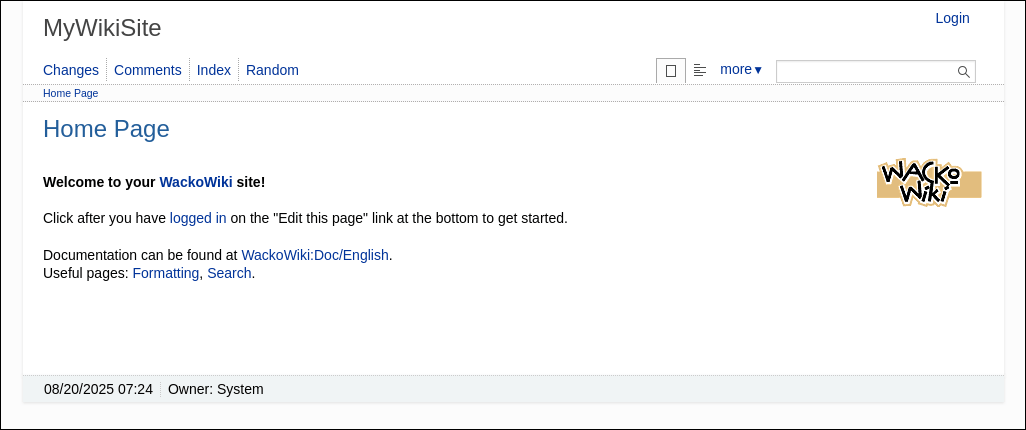The image size is (1026, 430).
Task: Expand the 'more' dropdown menu
Action: (741, 69)
